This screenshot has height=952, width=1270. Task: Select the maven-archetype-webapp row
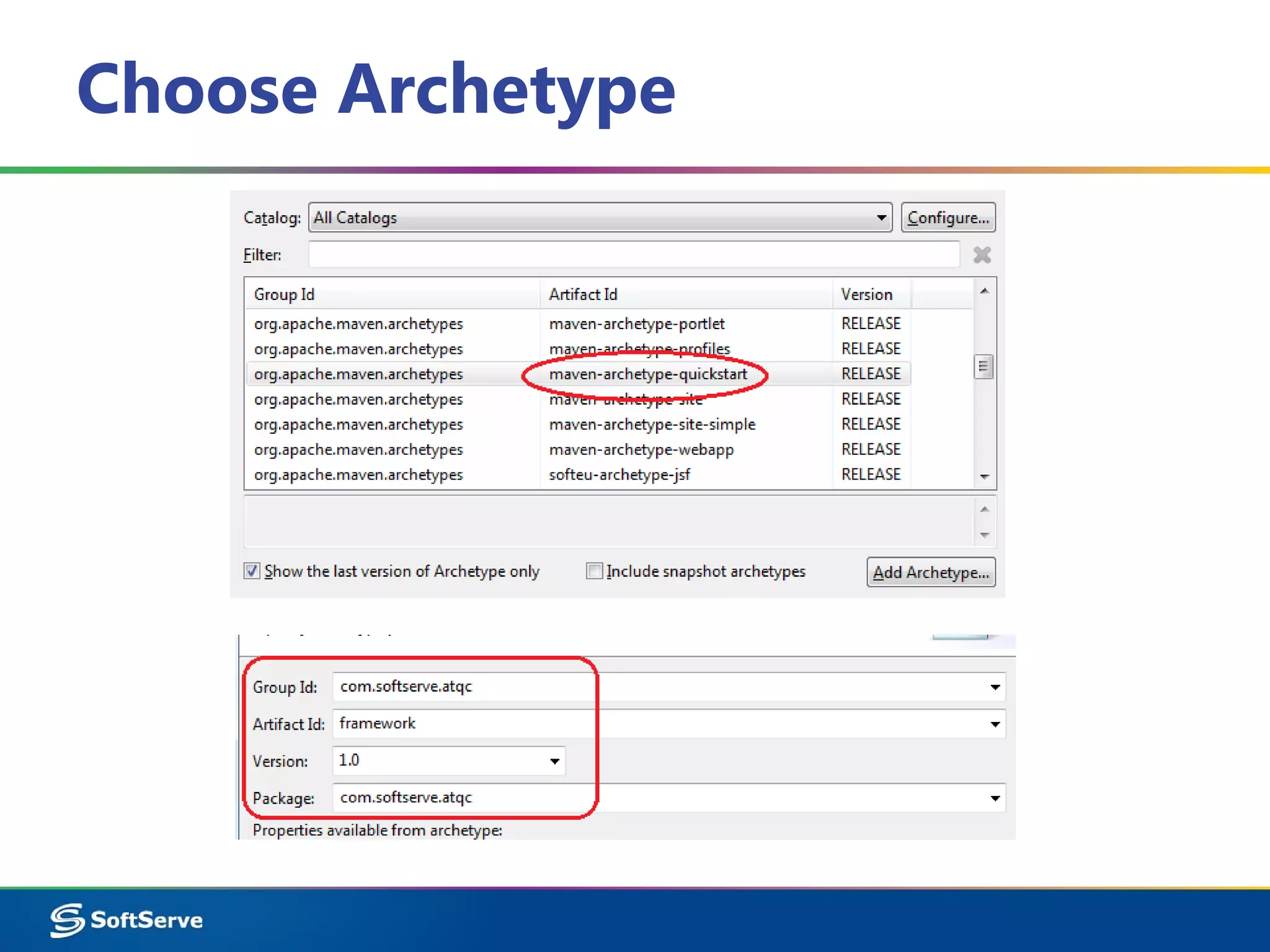578,449
